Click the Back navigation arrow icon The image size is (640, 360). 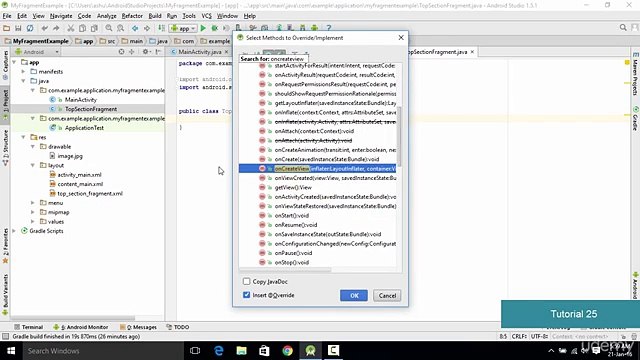click(135, 28)
